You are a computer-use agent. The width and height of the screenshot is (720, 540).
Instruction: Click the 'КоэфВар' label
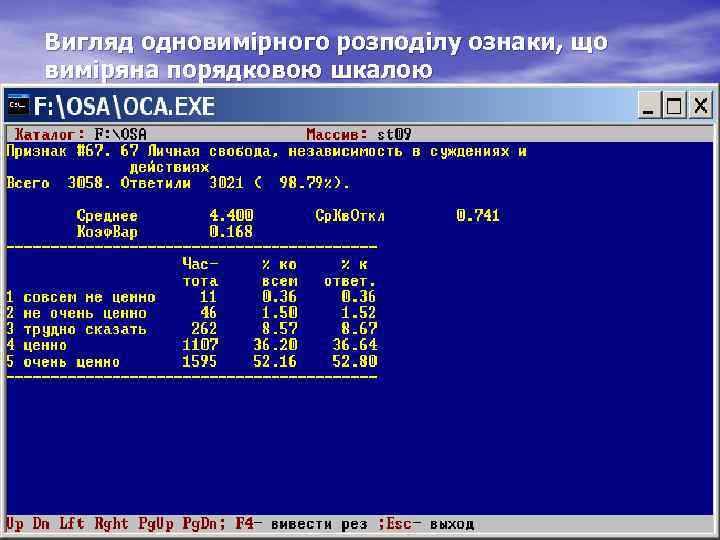pyautogui.click(x=107, y=231)
